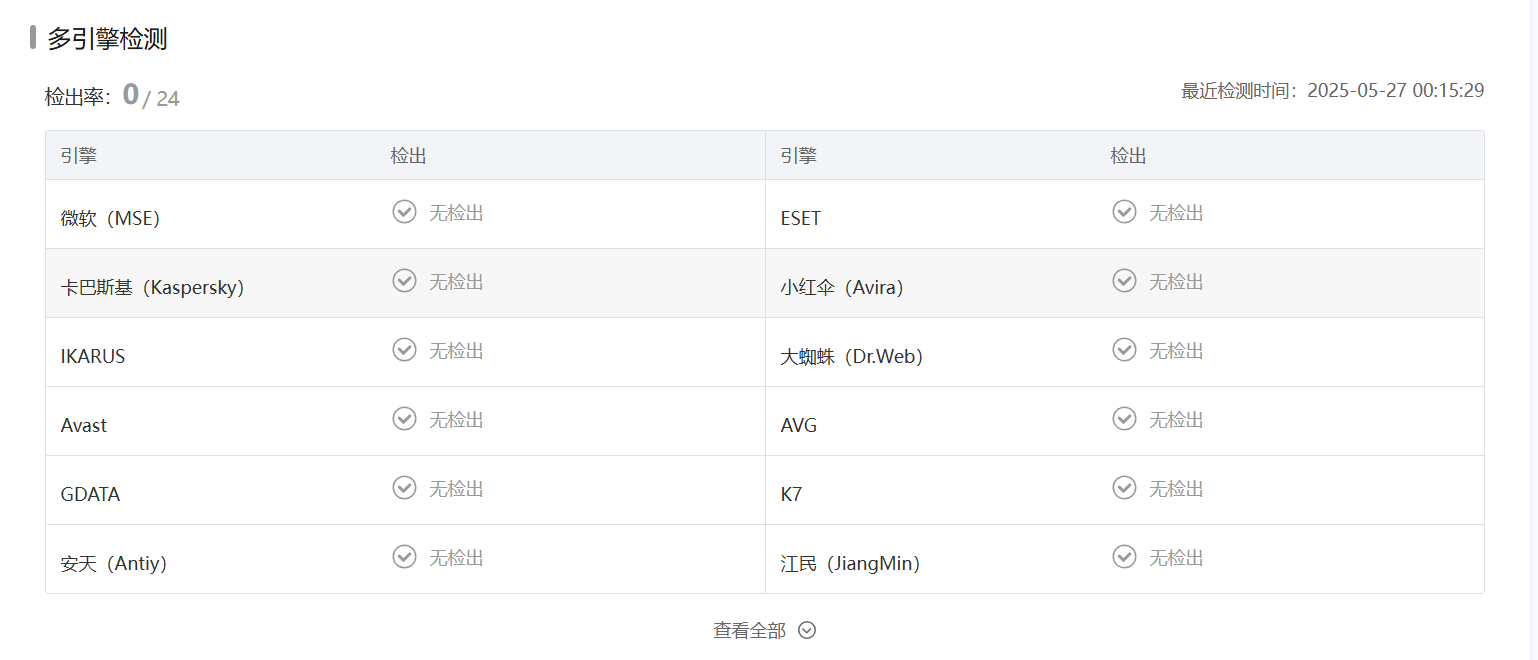This screenshot has height=660, width=1538.
Task: Click the 卡巴斯基 (Kaspersky) engine name
Action: tap(152, 288)
